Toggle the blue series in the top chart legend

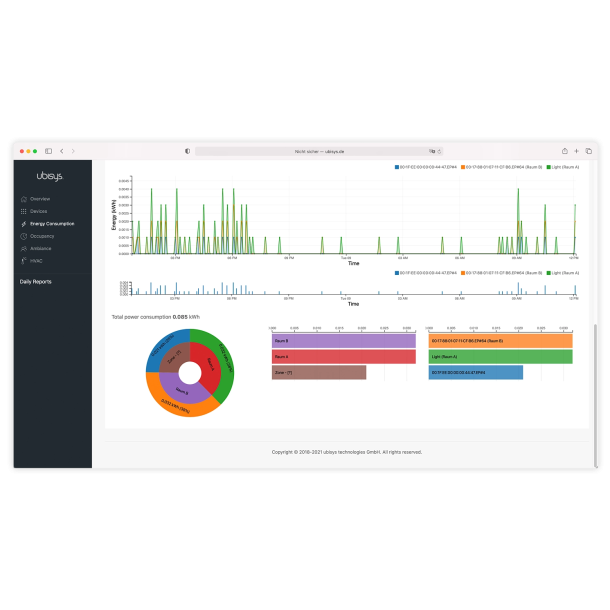point(426,166)
